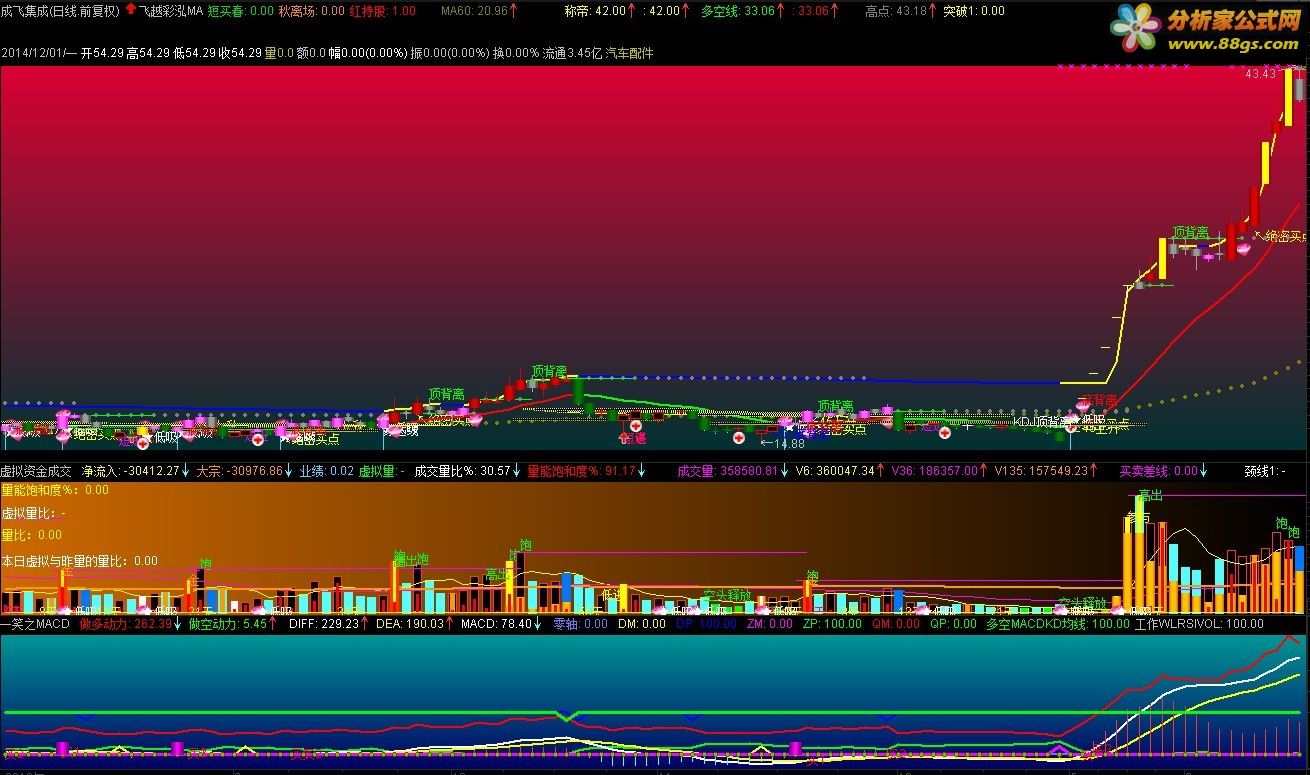Click the red up-arrow icon before 飞越彩泓MA
Viewport: 1310px width, 775px height.
click(x=131, y=10)
